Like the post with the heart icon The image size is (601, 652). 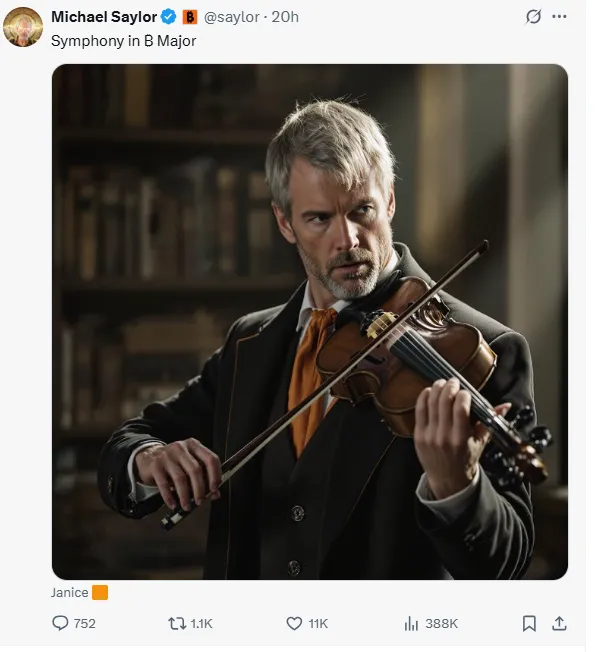coord(294,623)
